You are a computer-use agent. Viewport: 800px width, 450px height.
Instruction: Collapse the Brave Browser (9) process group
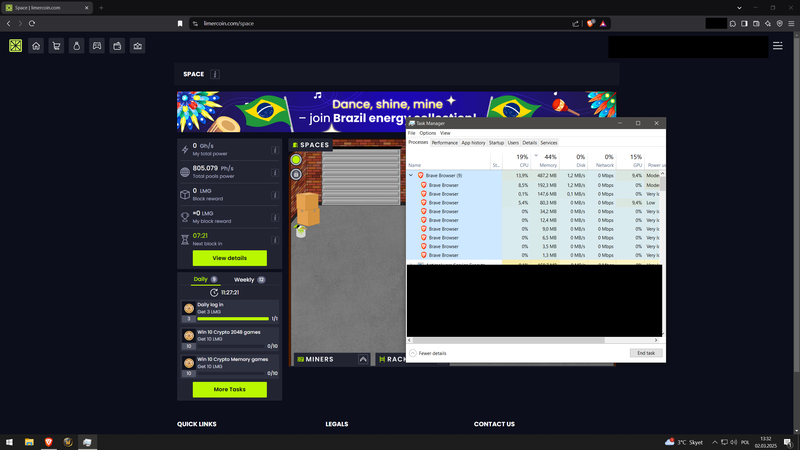[x=411, y=176]
